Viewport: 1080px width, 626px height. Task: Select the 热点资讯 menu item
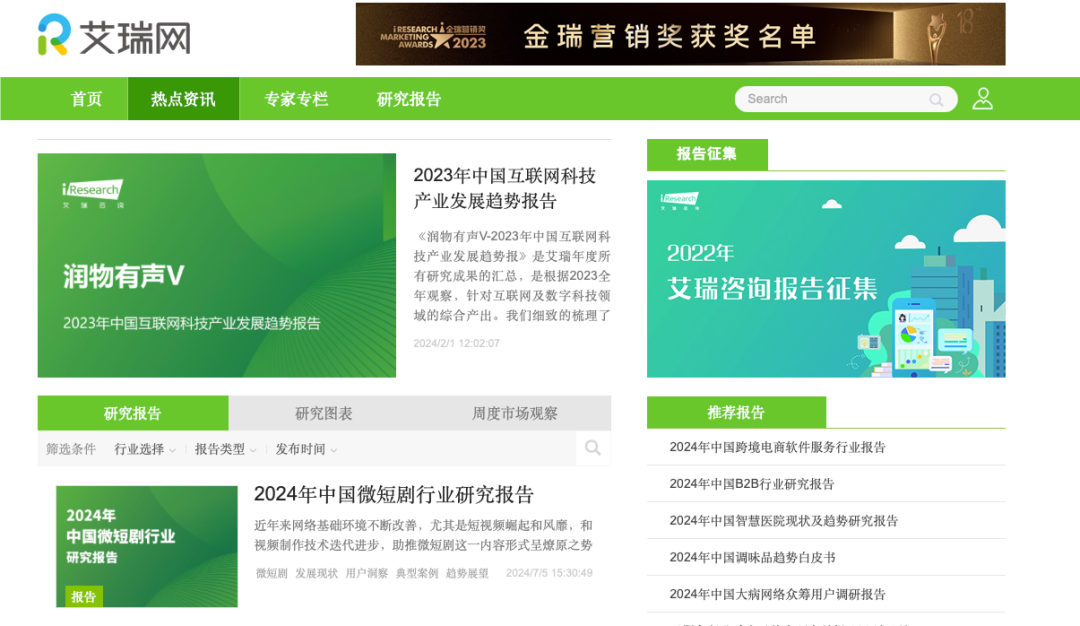[x=183, y=98]
